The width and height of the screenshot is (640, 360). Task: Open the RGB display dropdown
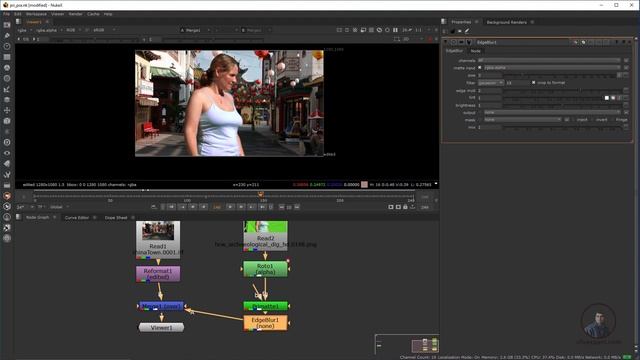click(x=73, y=30)
